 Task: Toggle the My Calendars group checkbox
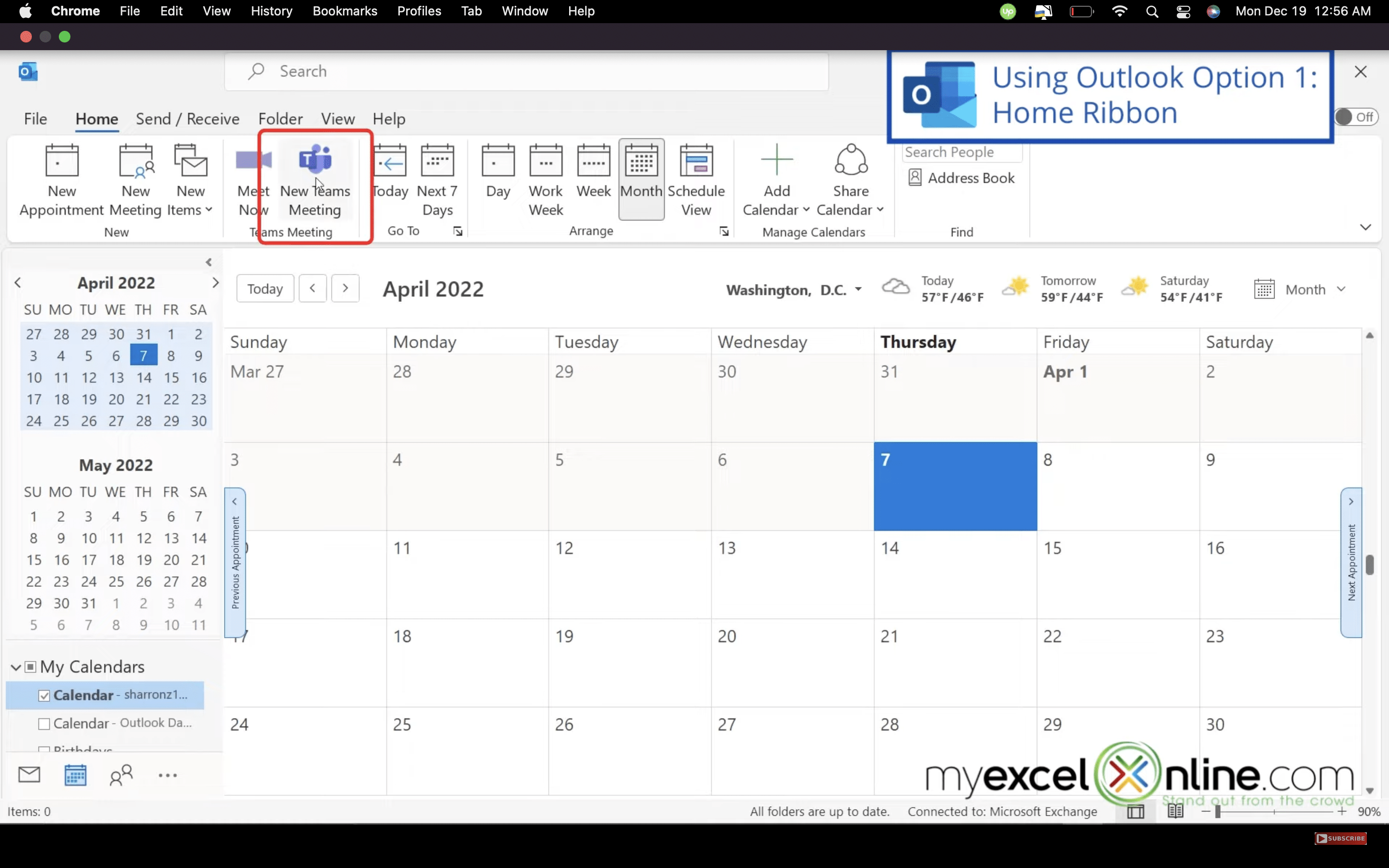(x=30, y=666)
